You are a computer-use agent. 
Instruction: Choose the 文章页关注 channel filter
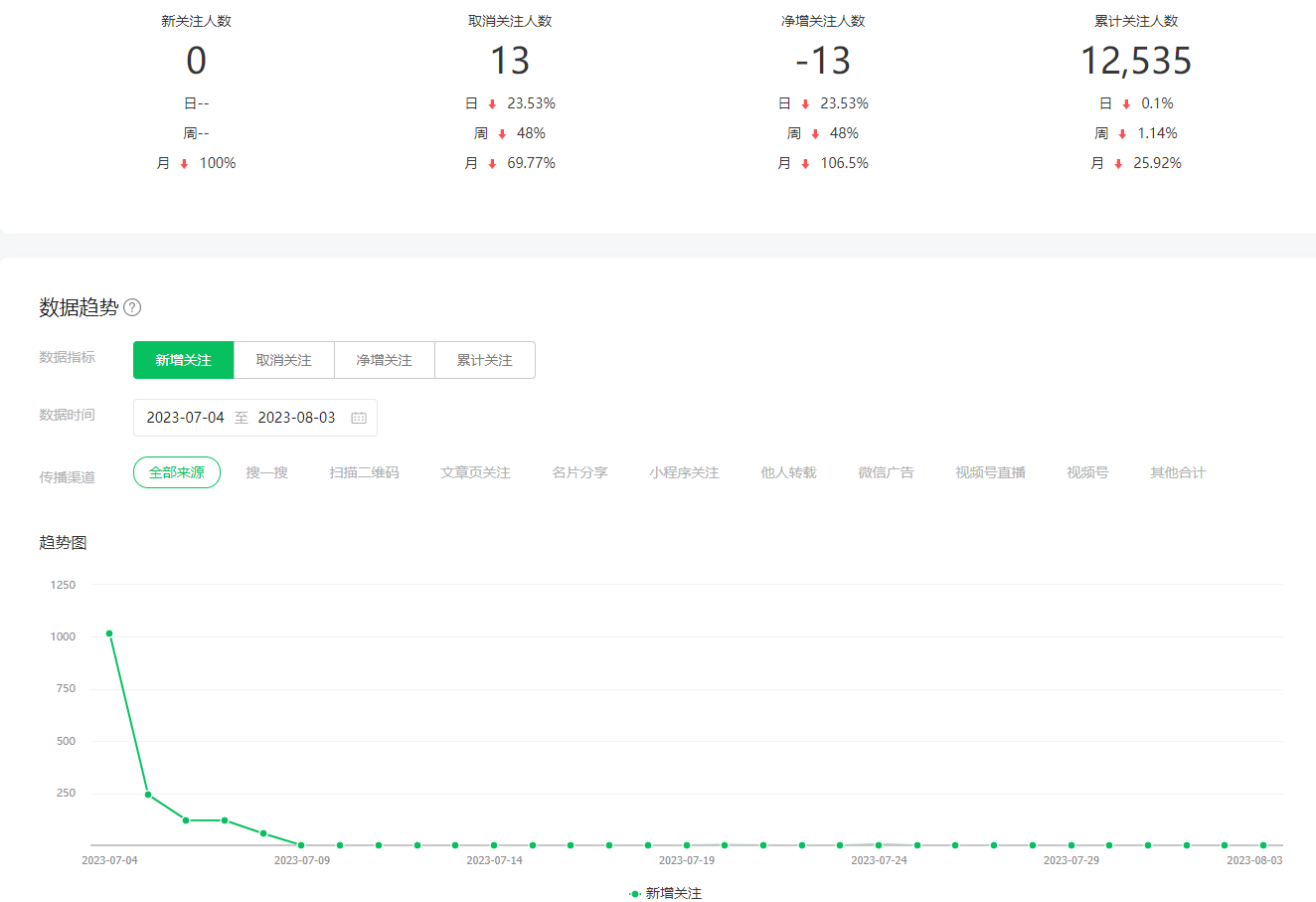(475, 472)
